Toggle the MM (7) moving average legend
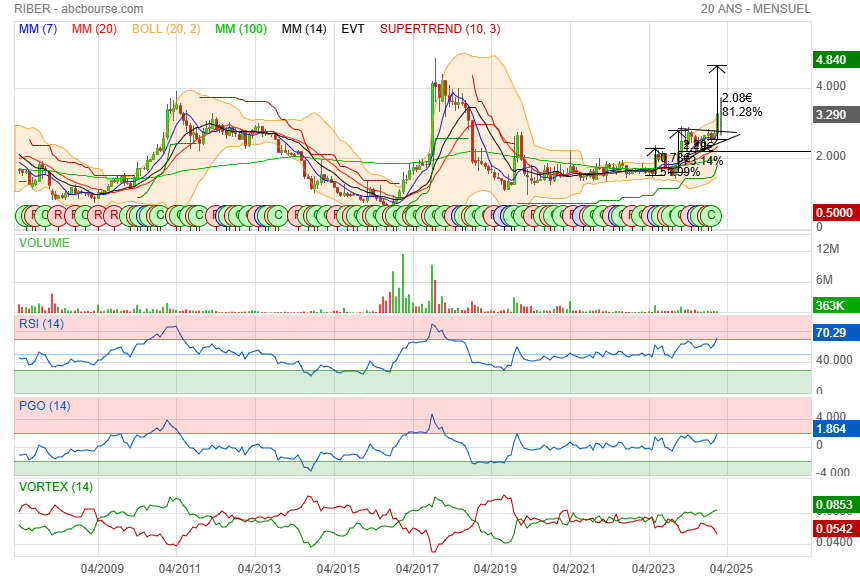Viewport: 860px width, 579px height. point(39,29)
